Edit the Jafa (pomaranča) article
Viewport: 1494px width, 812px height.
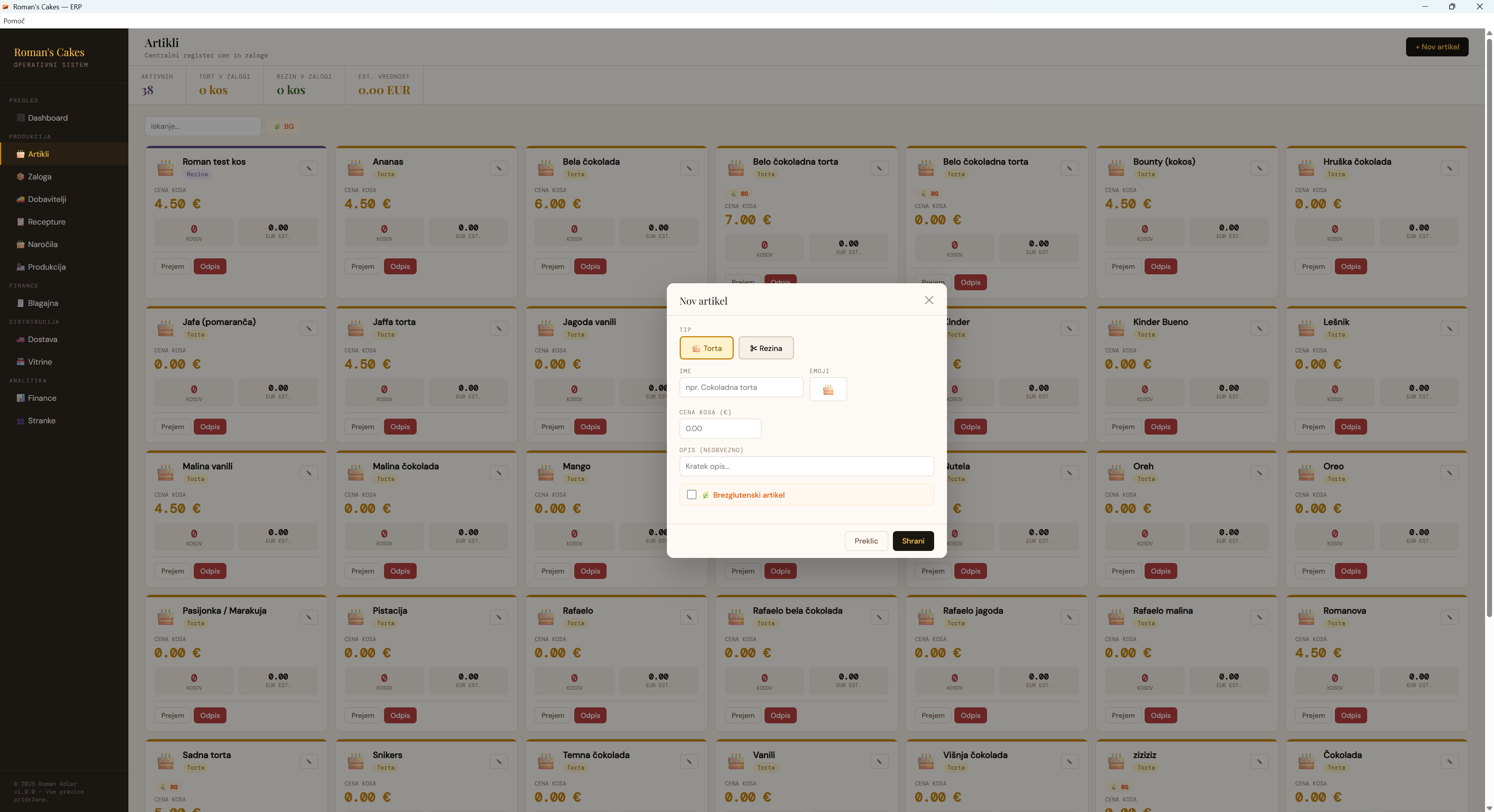(309, 328)
